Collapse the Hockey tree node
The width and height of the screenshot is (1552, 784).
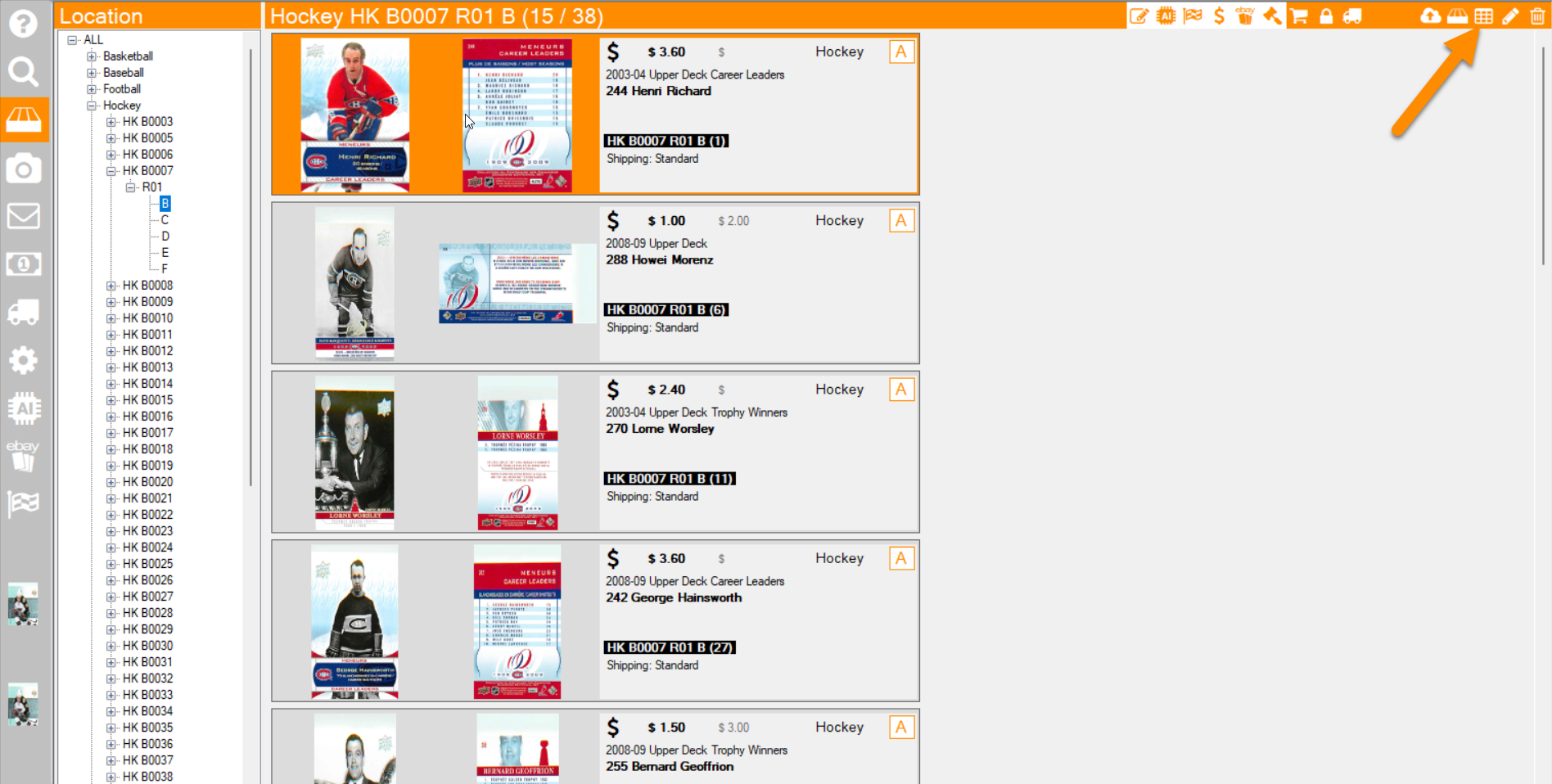(x=92, y=105)
